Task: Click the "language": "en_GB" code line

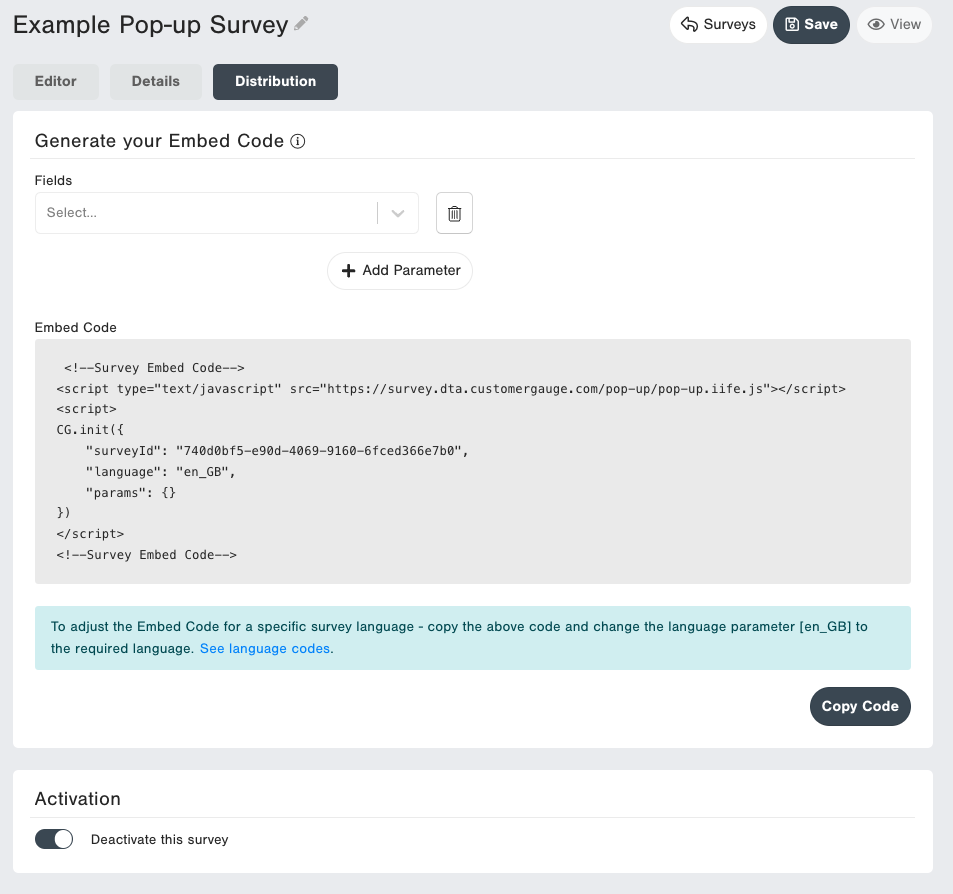Action: coord(160,472)
